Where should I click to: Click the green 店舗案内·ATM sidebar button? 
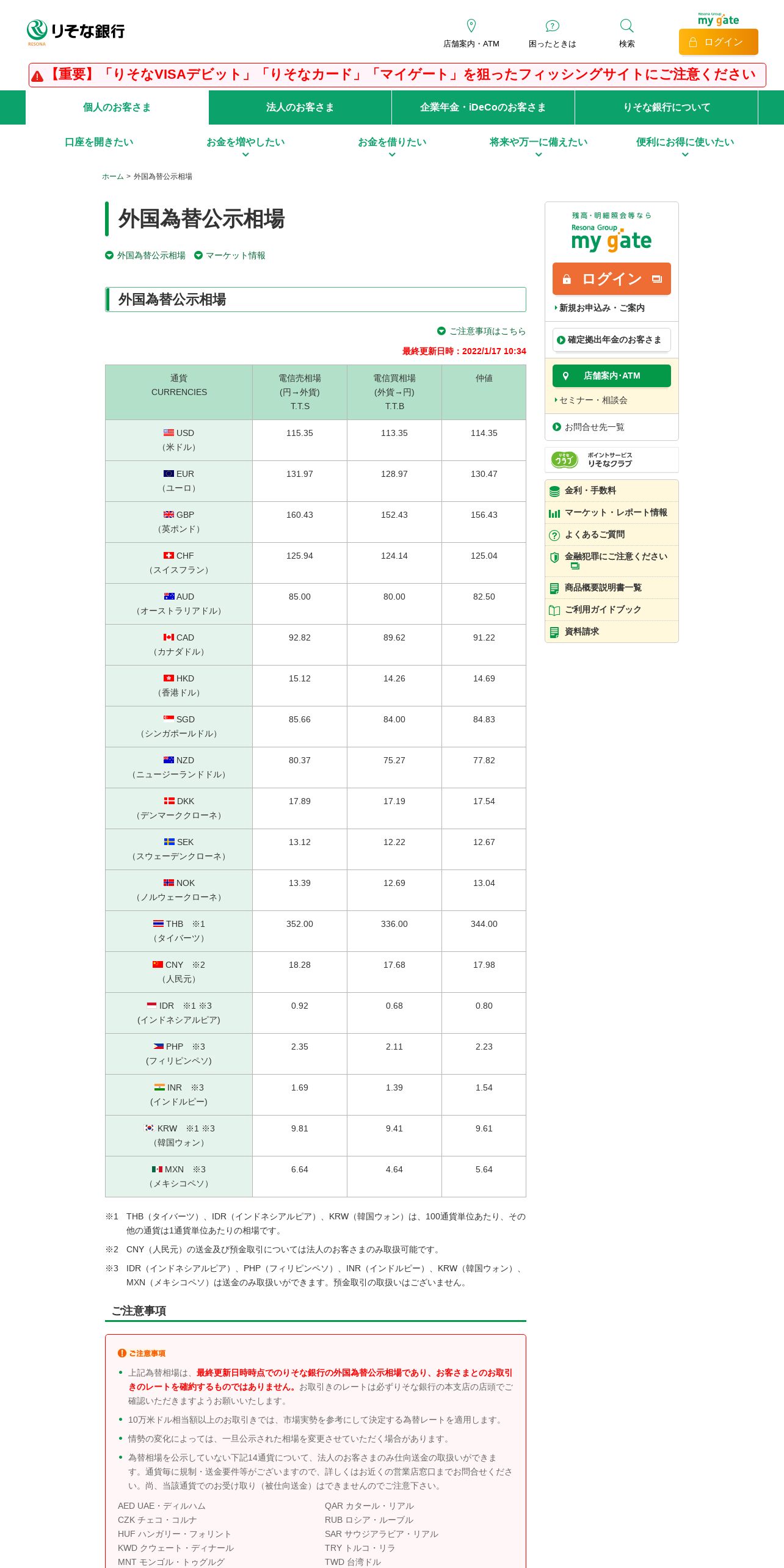coord(612,376)
